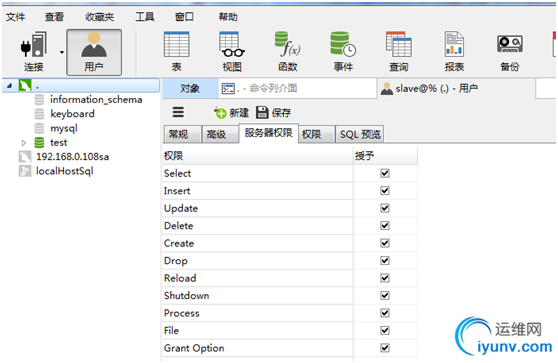Click the Select privilege row label
The image size is (558, 363).
pyautogui.click(x=177, y=173)
